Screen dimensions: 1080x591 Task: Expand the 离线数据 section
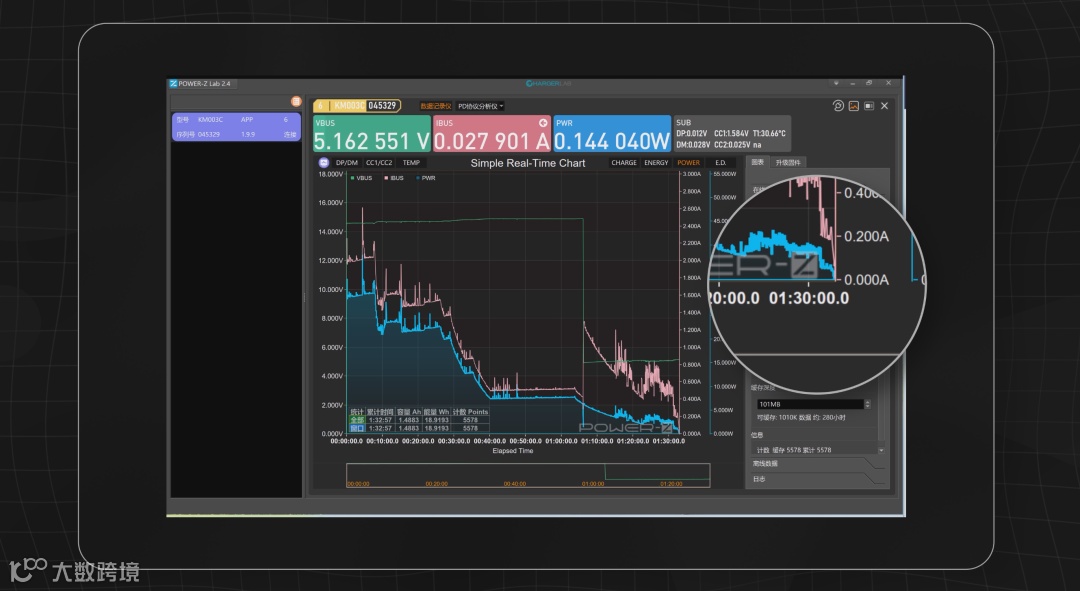pos(816,464)
